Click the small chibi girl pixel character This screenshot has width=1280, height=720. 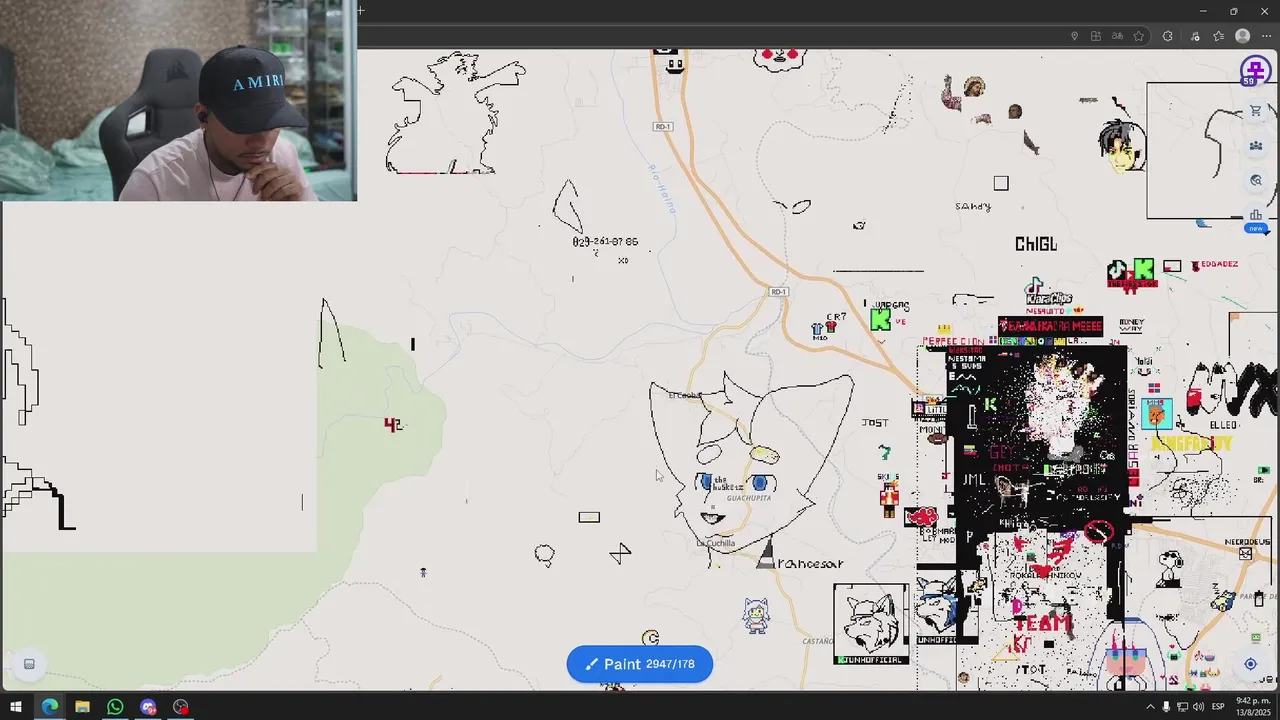pyautogui.click(x=756, y=615)
